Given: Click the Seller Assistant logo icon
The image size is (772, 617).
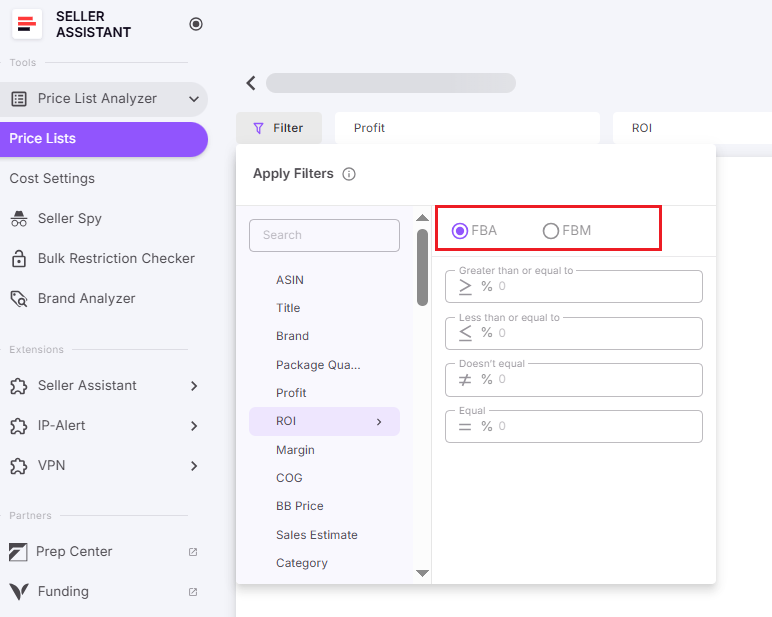Looking at the screenshot, I should pos(27,25).
